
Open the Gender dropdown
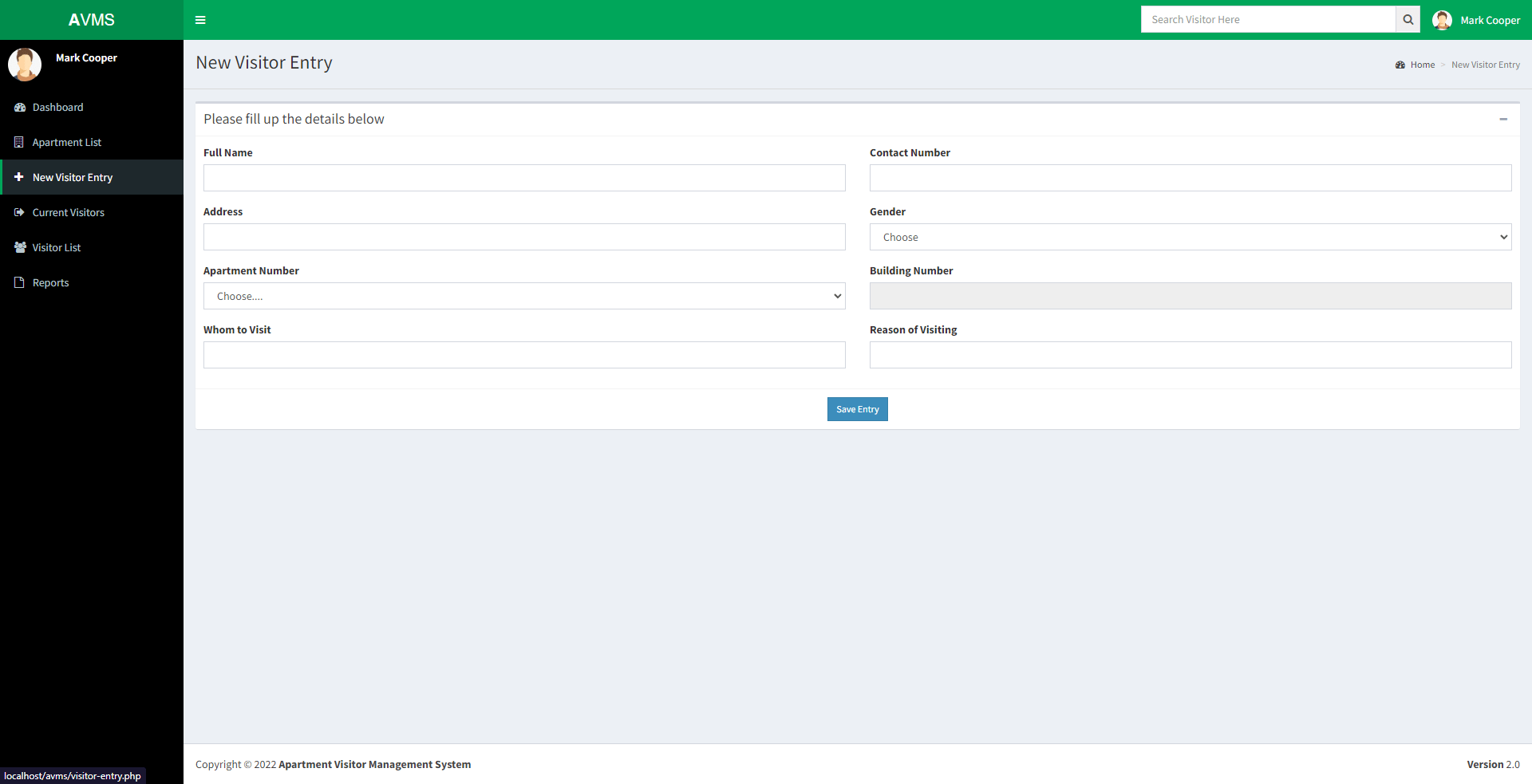point(1190,237)
